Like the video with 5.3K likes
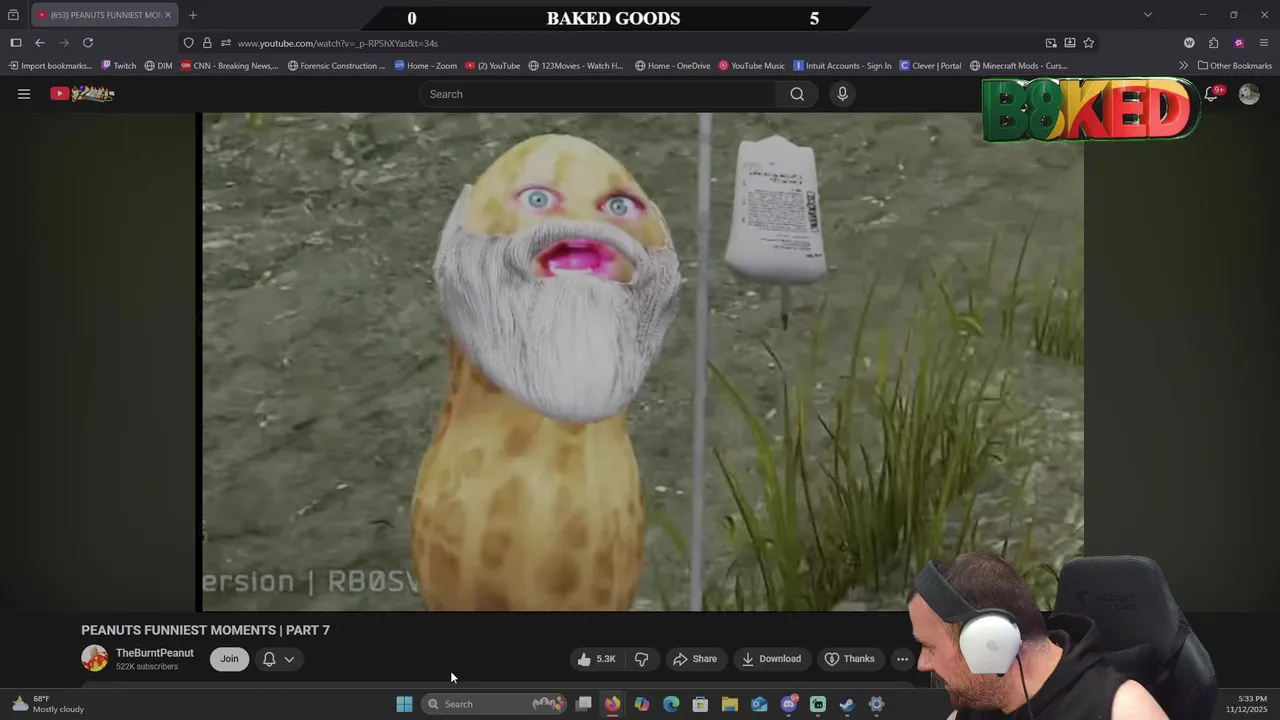This screenshot has height=720, width=1280. pyautogui.click(x=596, y=659)
